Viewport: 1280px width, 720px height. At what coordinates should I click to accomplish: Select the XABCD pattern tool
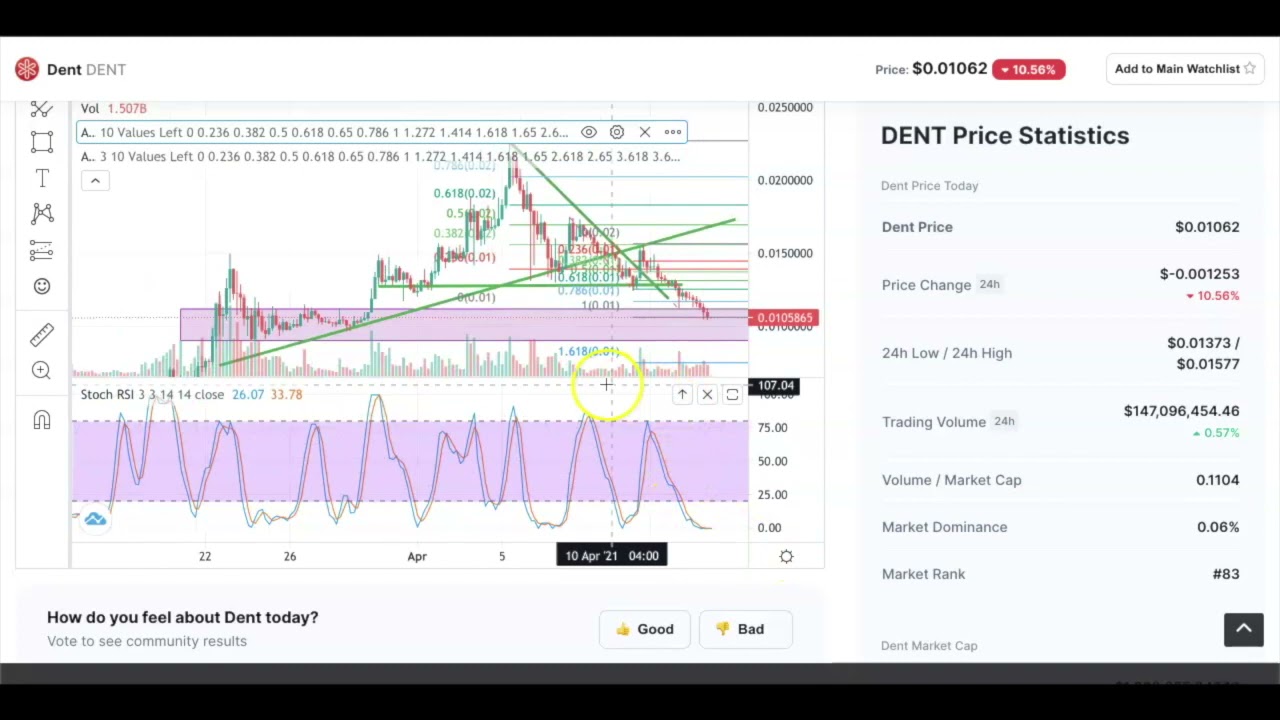click(41, 213)
